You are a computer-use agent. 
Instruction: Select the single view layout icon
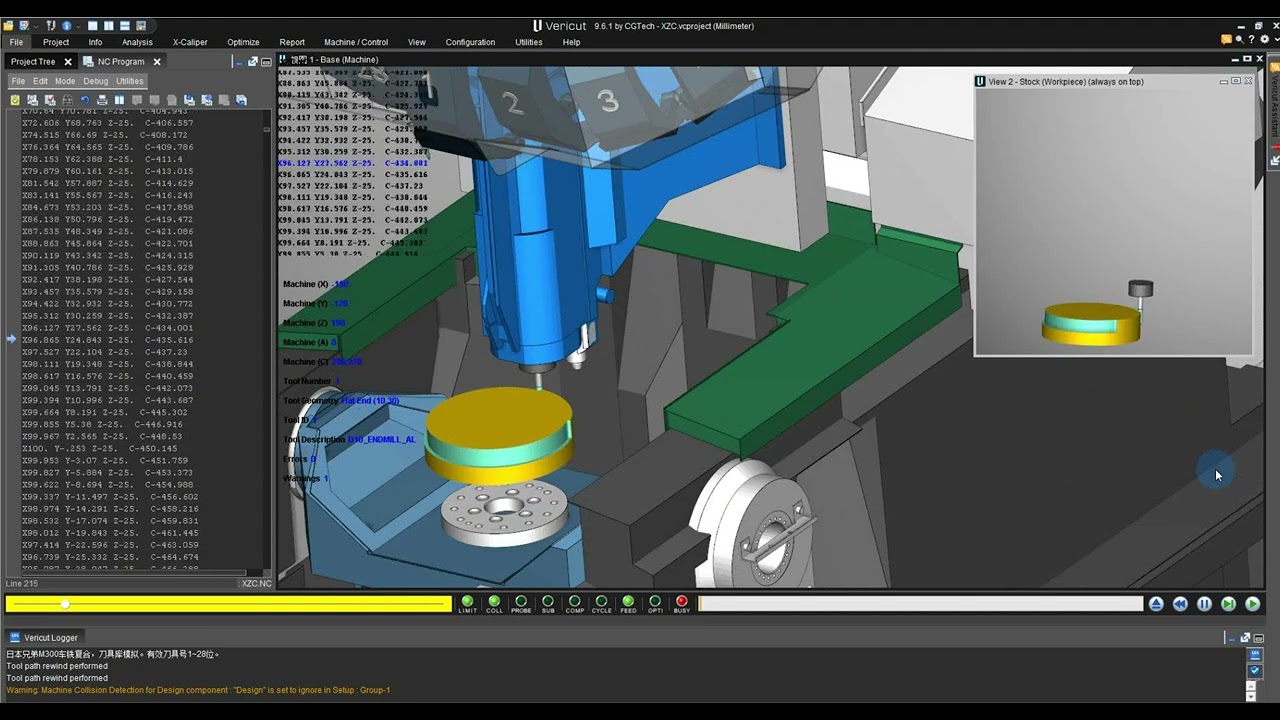(93, 26)
